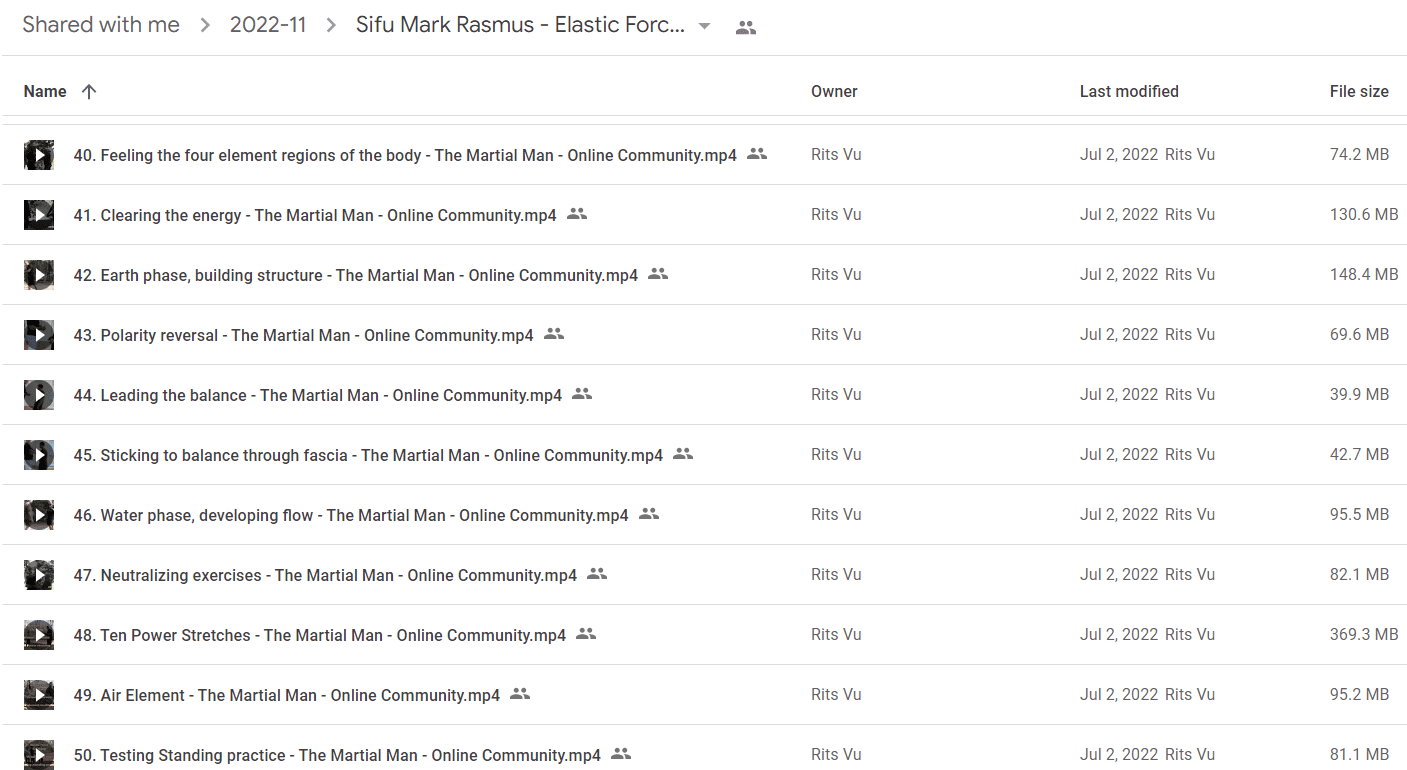Click shared people icon next to 41. Clearing the energy

click(x=577, y=214)
